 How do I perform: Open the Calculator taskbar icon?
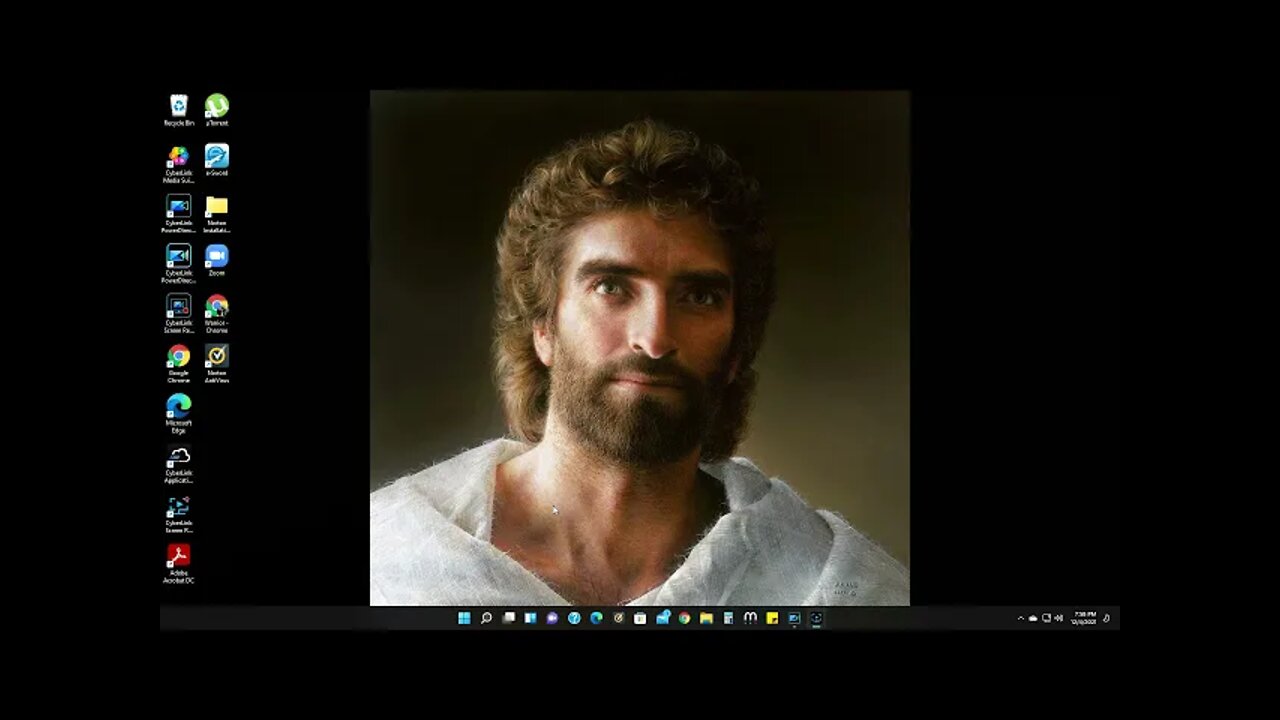728,618
